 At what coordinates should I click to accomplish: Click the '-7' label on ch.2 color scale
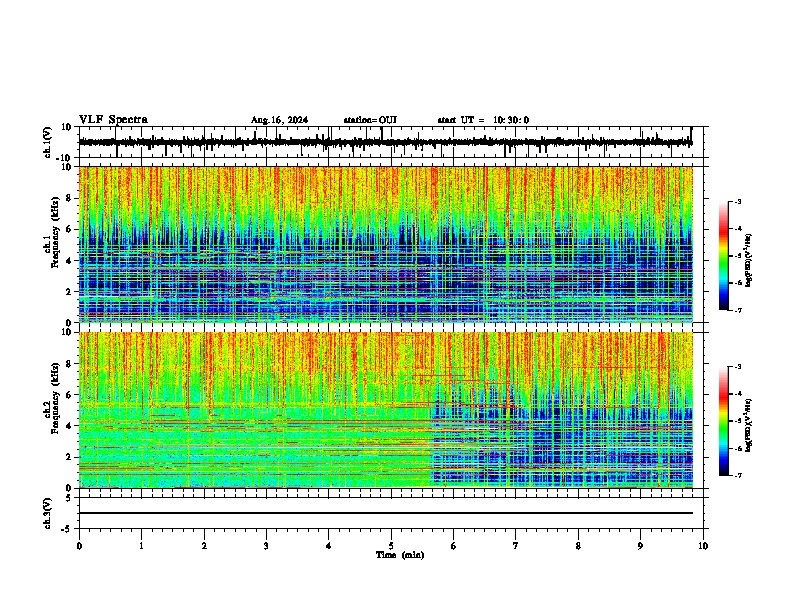tap(737, 475)
